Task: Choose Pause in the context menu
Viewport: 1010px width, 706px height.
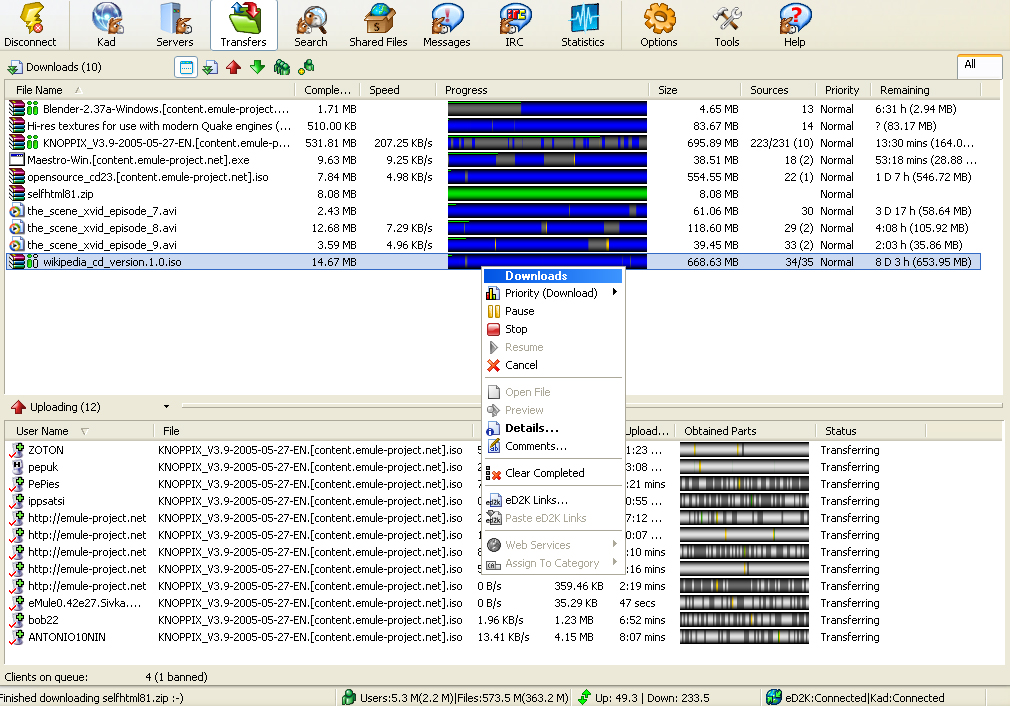Action: [x=520, y=311]
